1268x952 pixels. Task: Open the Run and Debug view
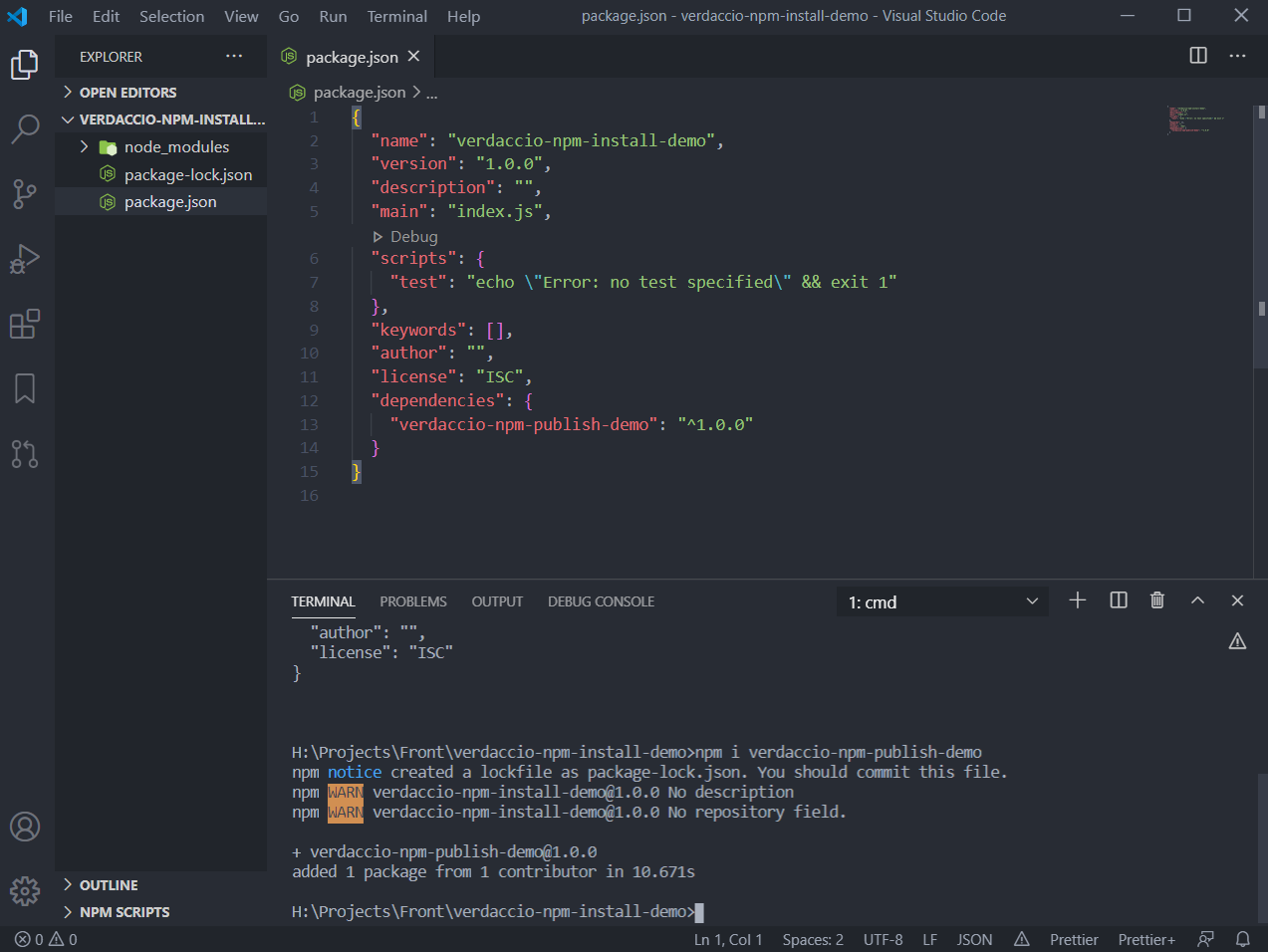tap(25, 259)
